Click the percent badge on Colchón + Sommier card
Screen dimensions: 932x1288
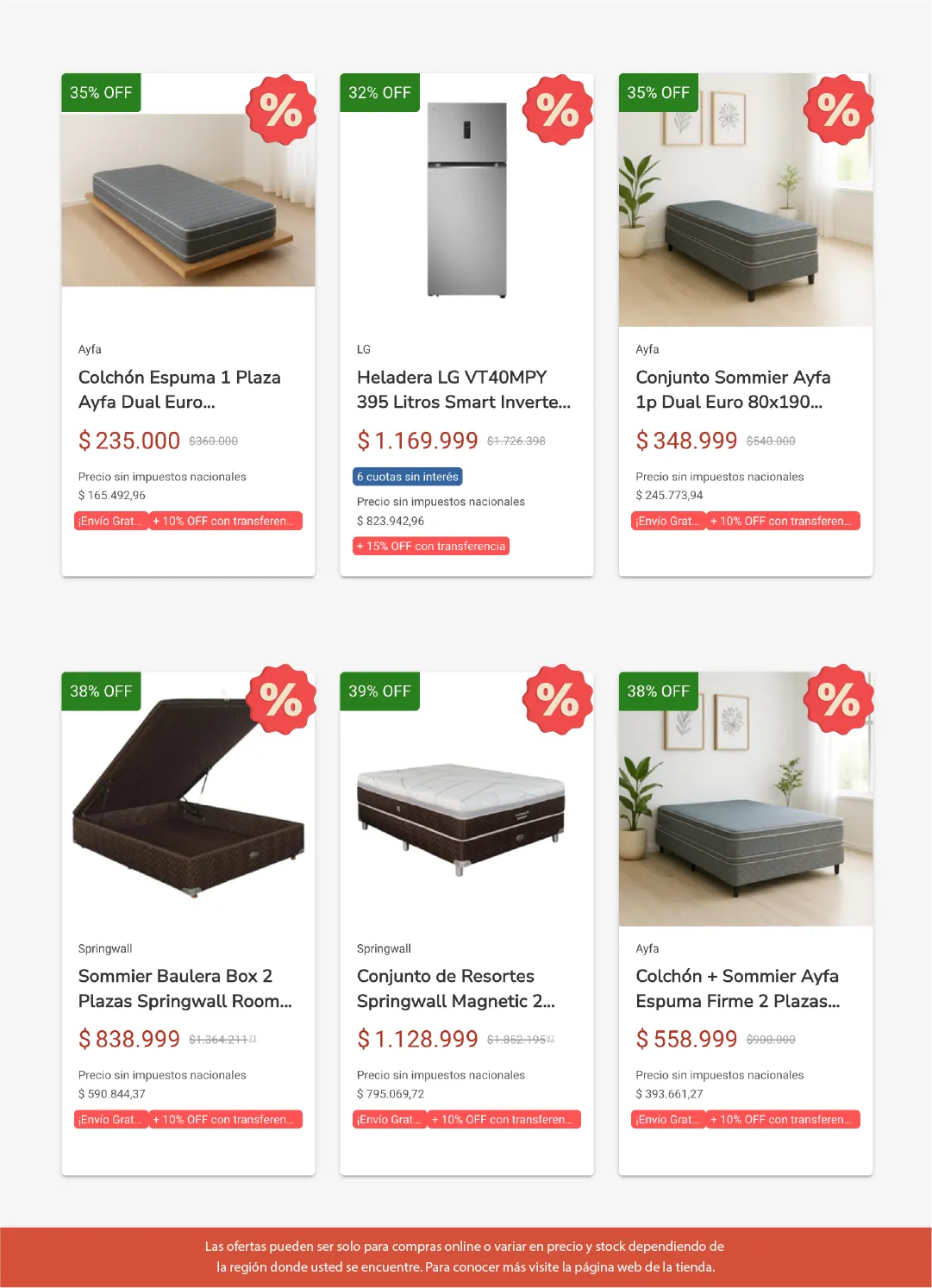point(839,699)
